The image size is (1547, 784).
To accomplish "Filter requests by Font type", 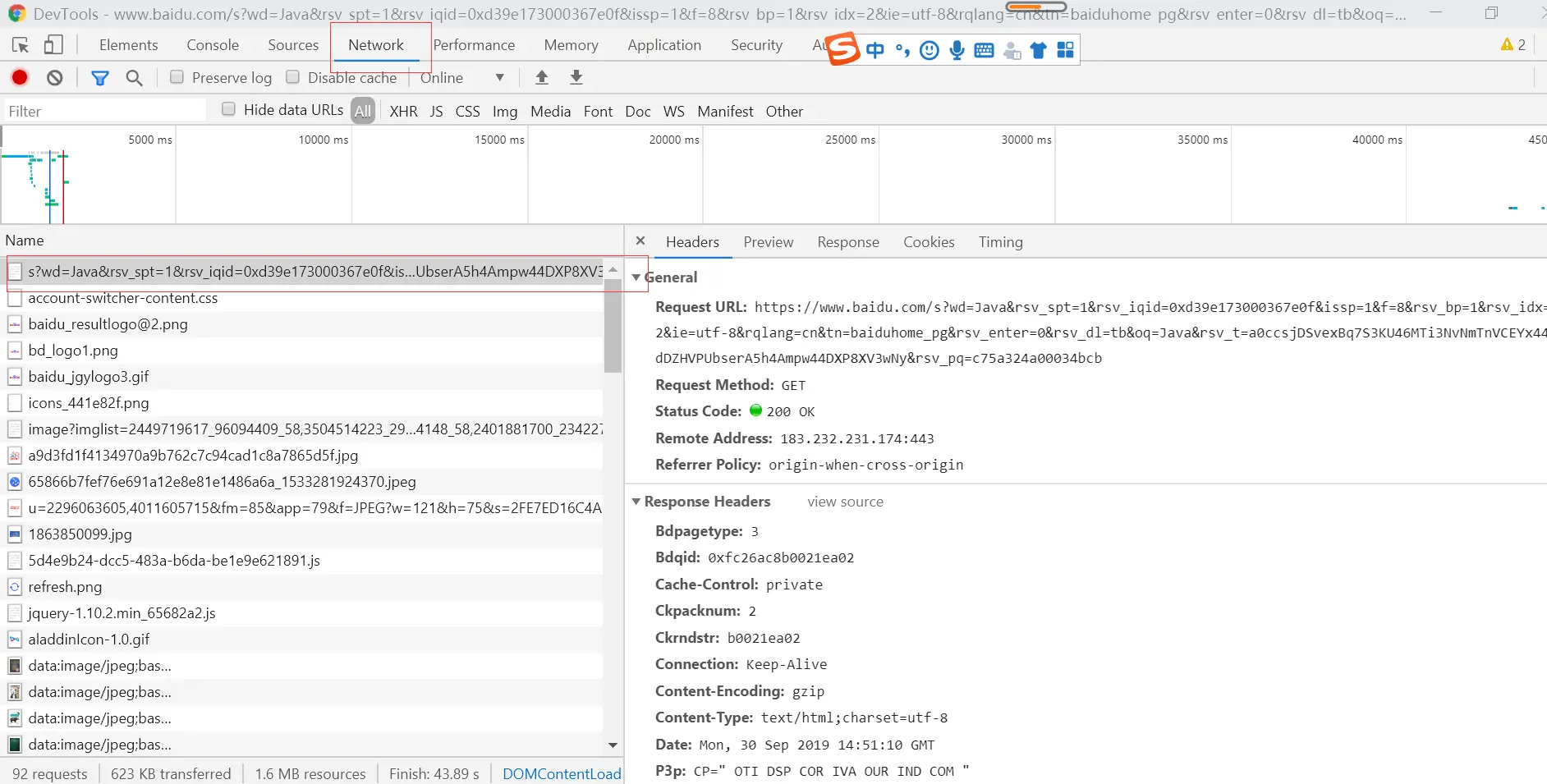I will tap(598, 111).
